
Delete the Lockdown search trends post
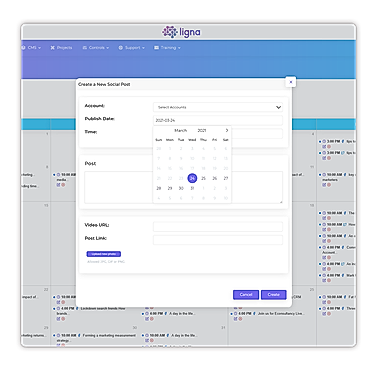pyautogui.click(x=63, y=319)
